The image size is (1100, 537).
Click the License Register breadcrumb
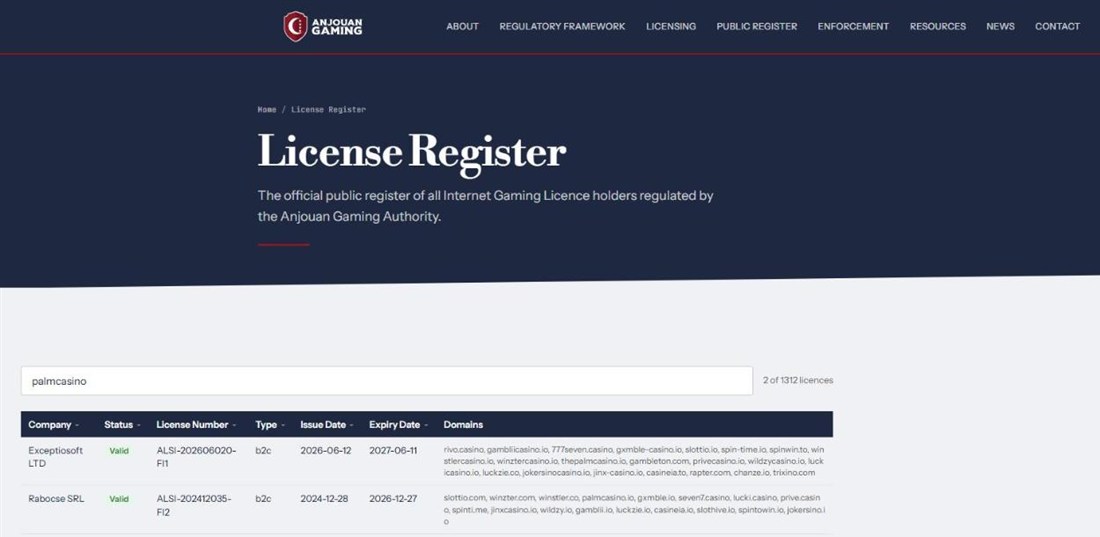point(328,110)
